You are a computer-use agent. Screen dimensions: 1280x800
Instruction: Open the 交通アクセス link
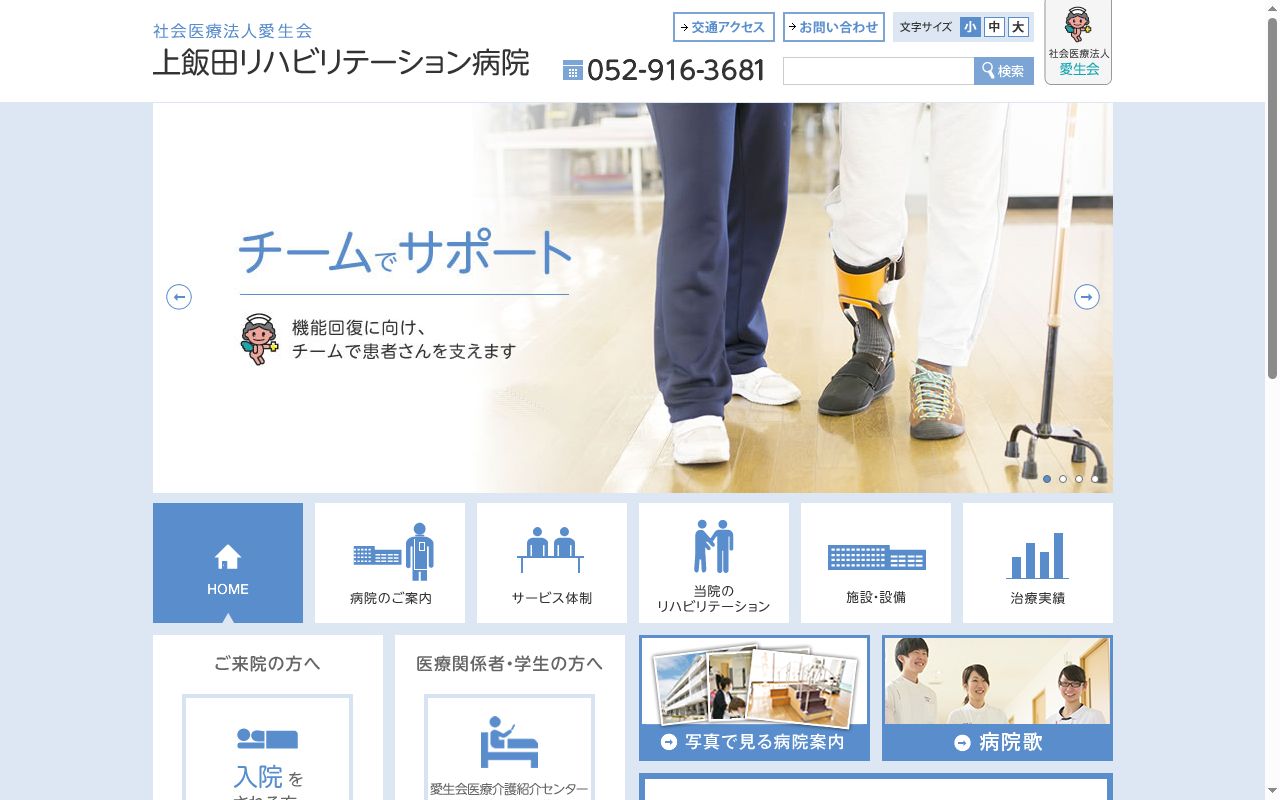[724, 27]
